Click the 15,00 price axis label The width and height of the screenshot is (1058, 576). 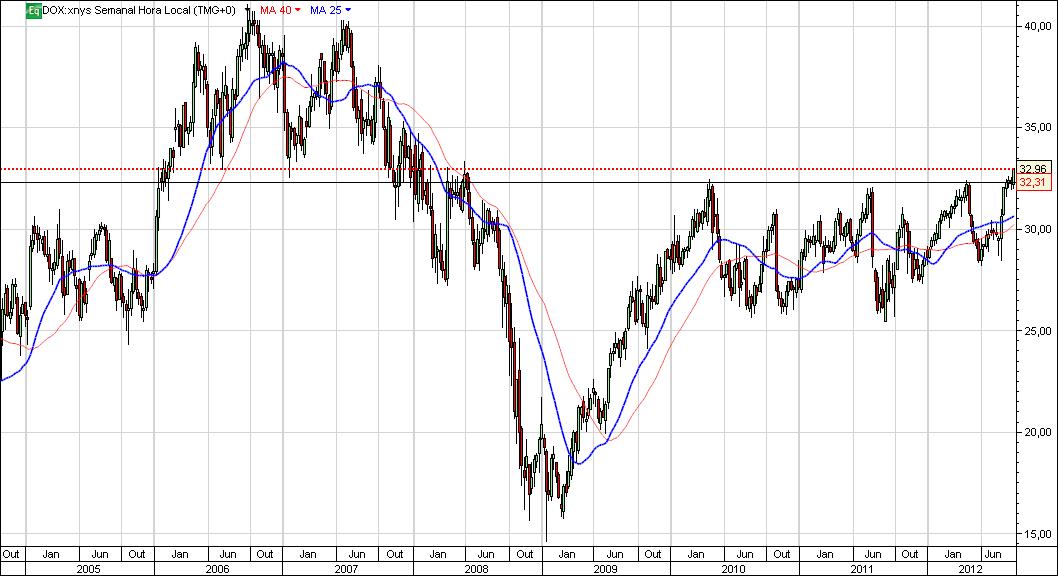[1038, 534]
